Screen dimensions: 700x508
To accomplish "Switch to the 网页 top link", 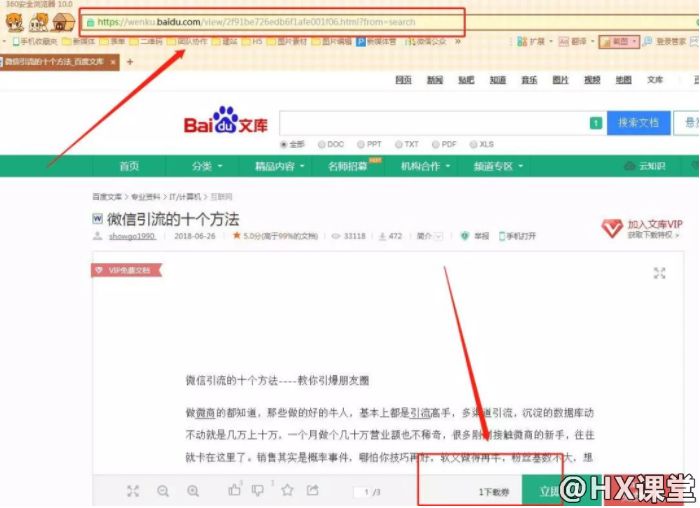I will click(404, 79).
